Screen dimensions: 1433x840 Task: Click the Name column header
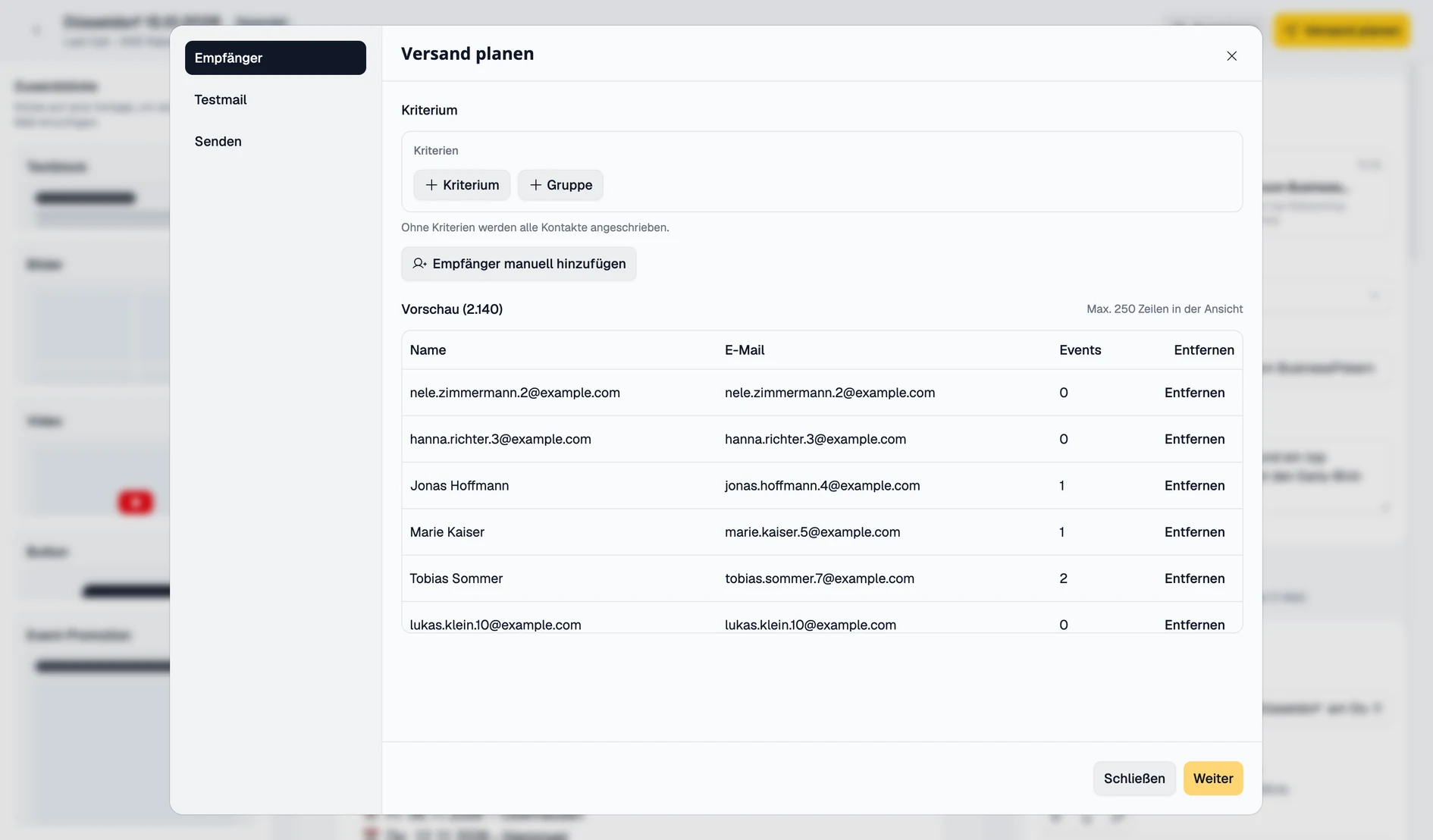click(x=428, y=350)
